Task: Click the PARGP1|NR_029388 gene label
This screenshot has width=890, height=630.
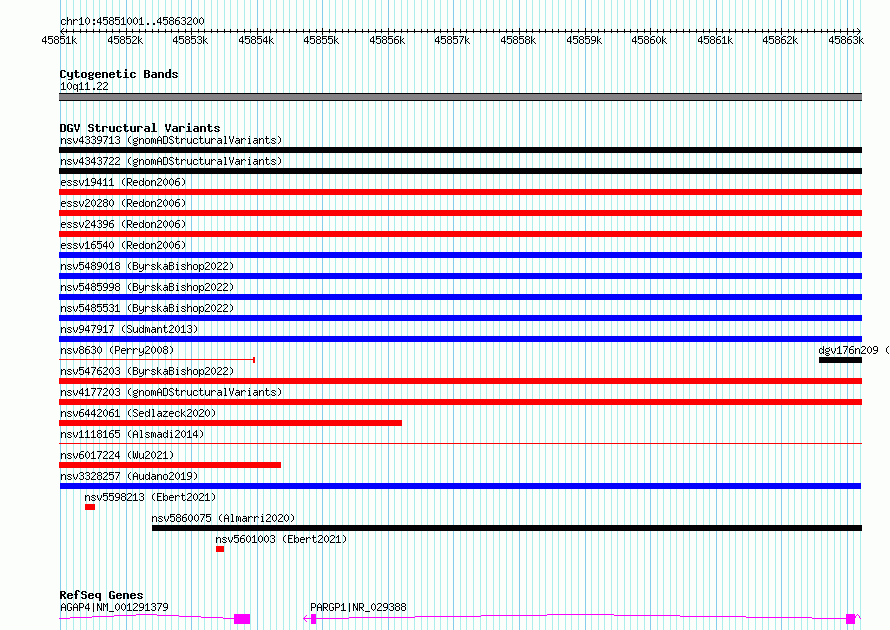Action: [358, 607]
